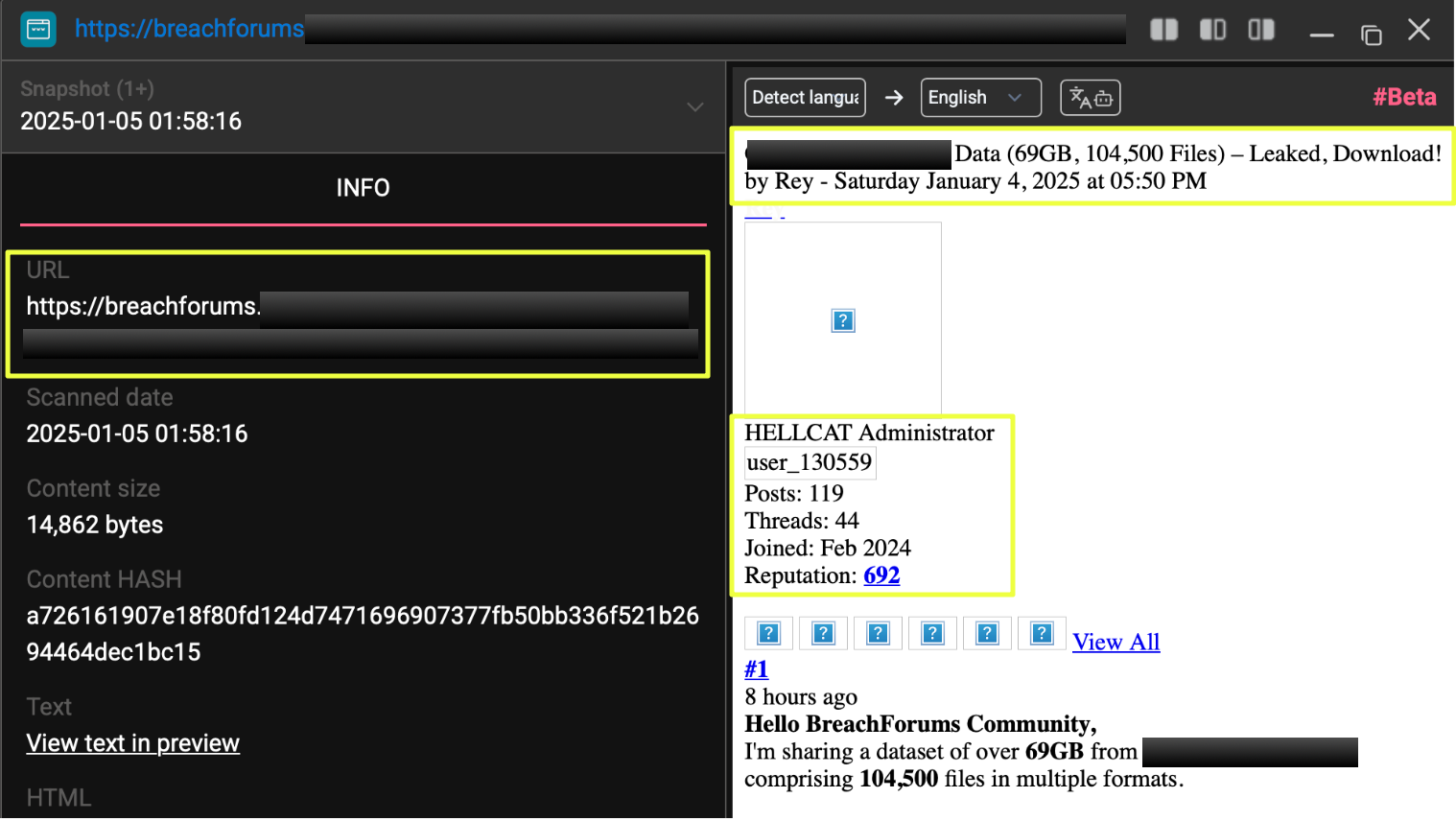Select the right split panel layout icon
1456x821 pixels.
click(1261, 30)
